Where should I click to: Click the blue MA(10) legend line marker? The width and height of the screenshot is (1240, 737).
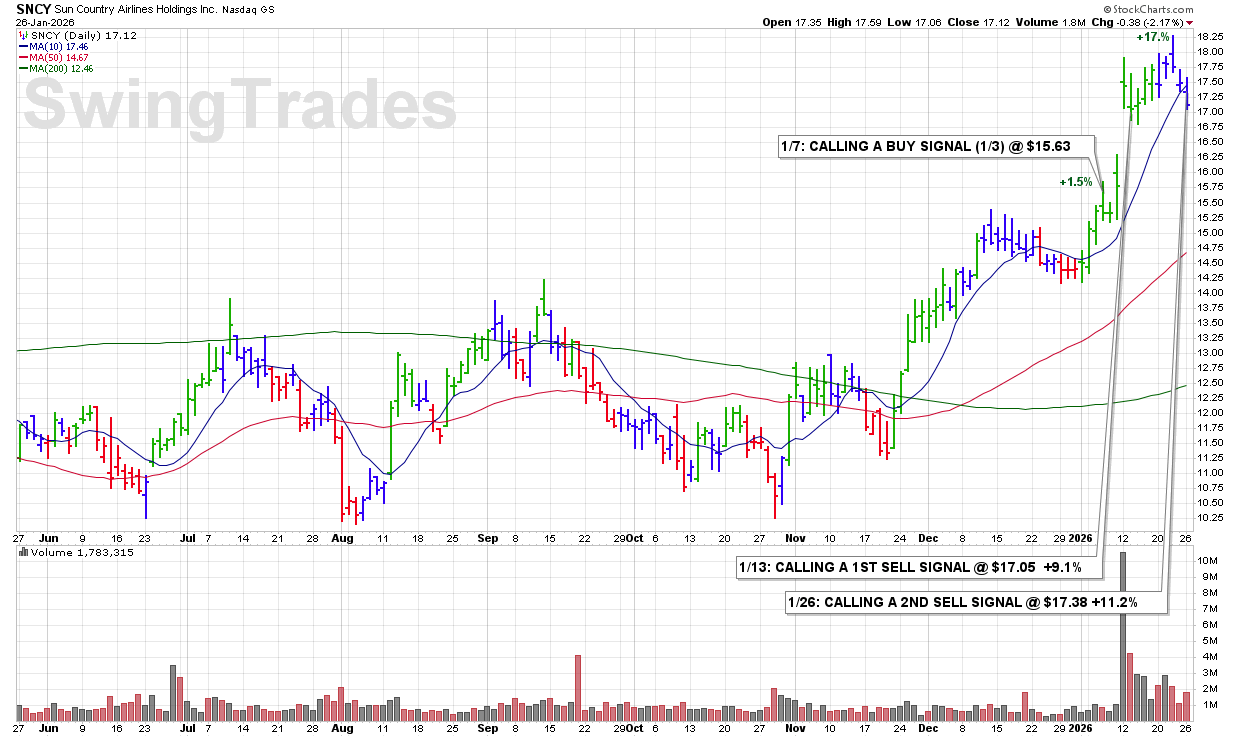click(x=25, y=46)
